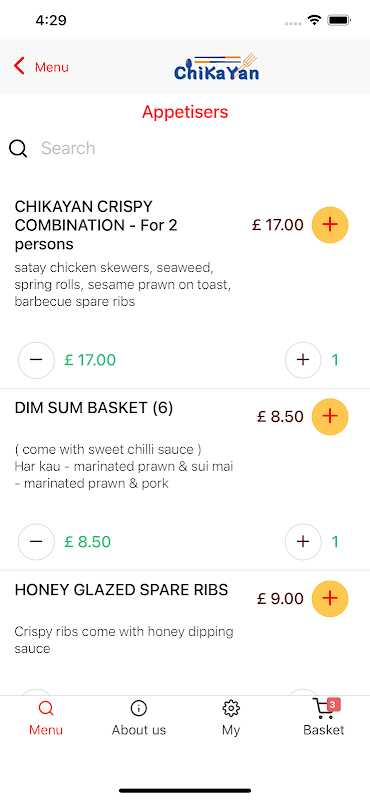Viewport: 370px width, 800px height.
Task: Tap the basket item count badge
Action: (x=333, y=705)
